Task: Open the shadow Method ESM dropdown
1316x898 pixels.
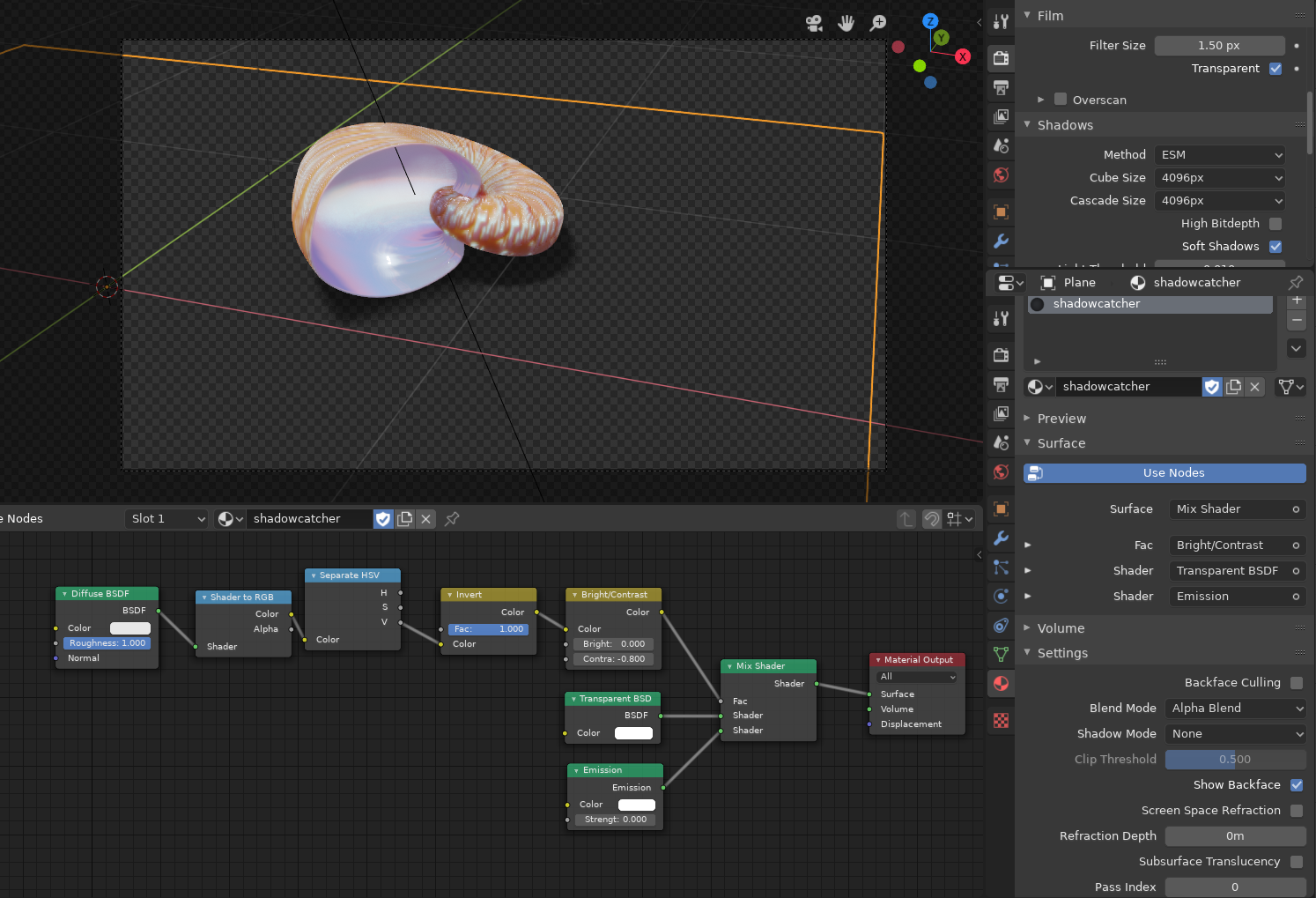Action: pyautogui.click(x=1220, y=155)
